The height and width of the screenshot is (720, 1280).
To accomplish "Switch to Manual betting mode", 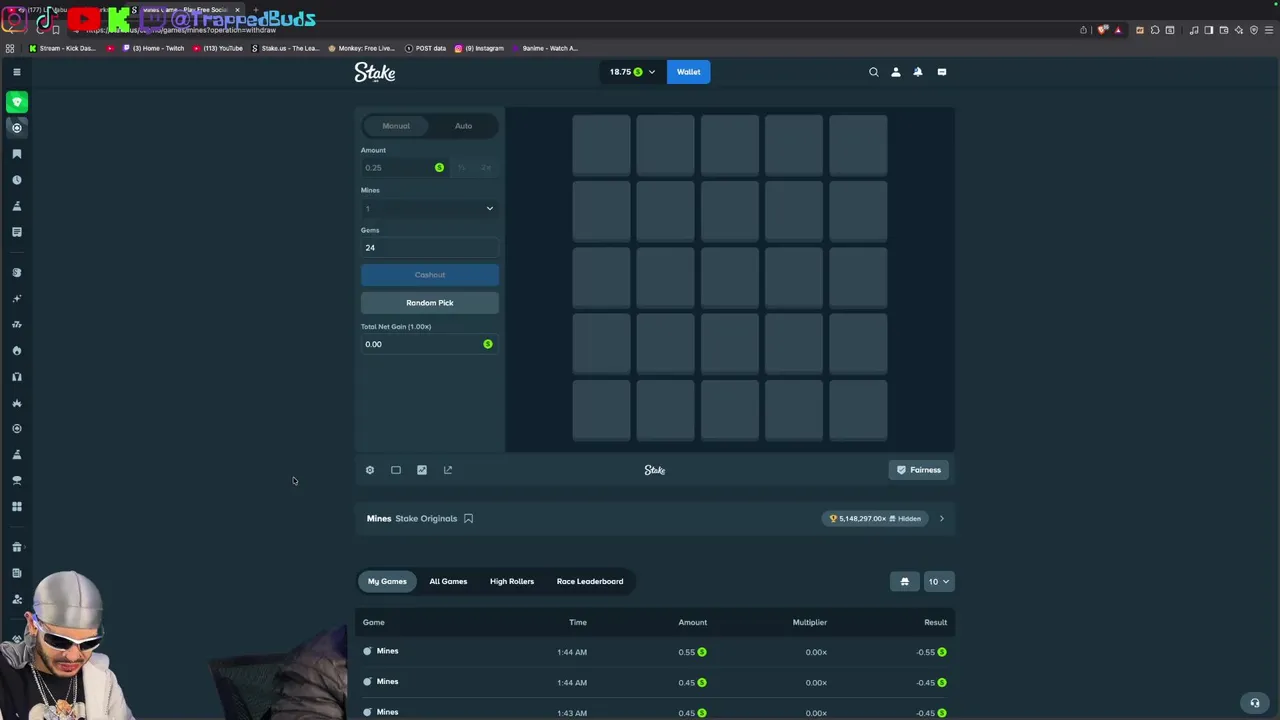I will tap(396, 126).
